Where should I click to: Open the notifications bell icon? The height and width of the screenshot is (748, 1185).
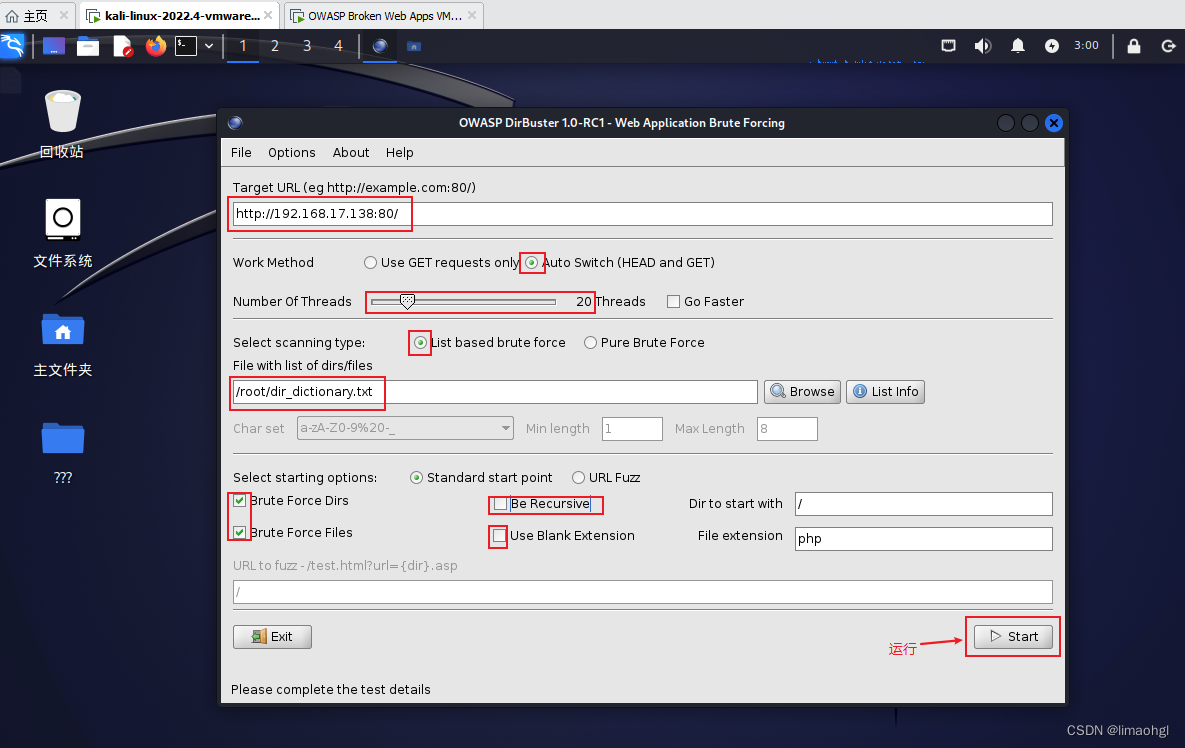[x=1018, y=46]
